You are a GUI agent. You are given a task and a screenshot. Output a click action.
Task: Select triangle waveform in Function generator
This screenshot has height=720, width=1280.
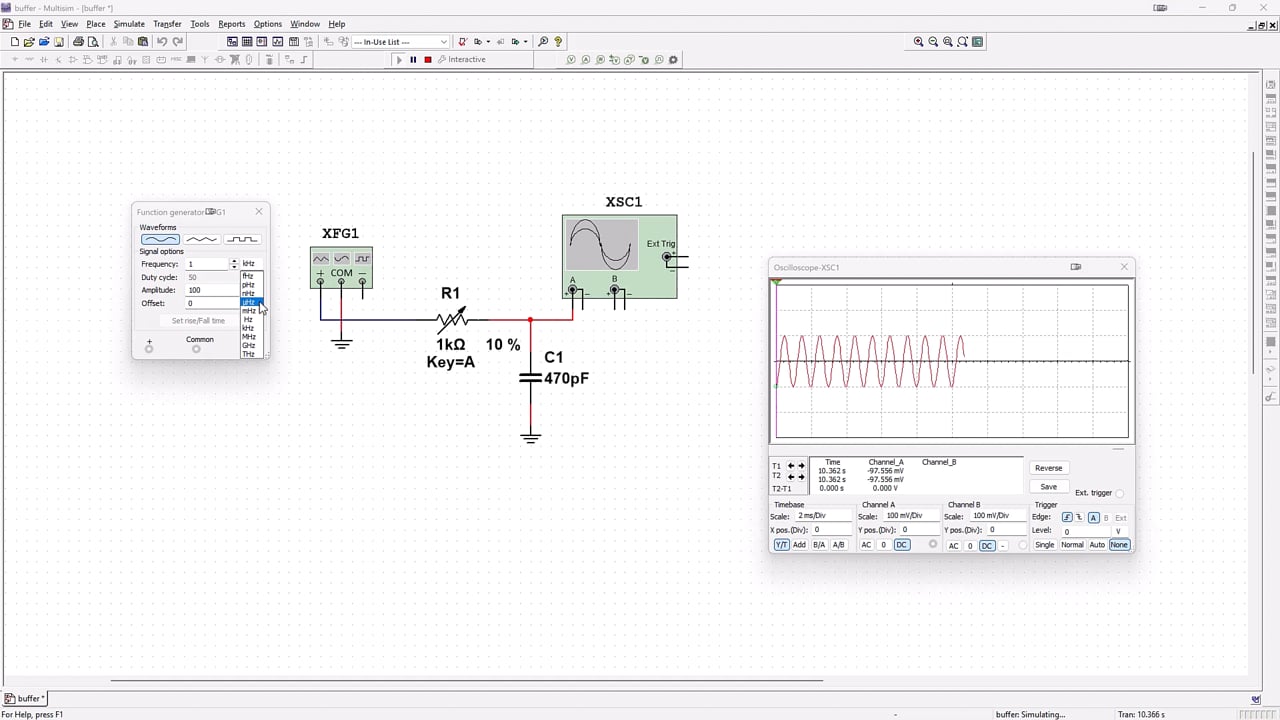click(x=201, y=239)
